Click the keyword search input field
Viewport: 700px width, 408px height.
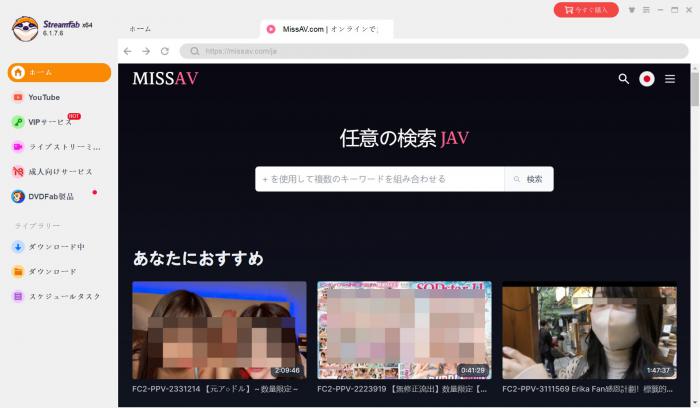[380, 179]
